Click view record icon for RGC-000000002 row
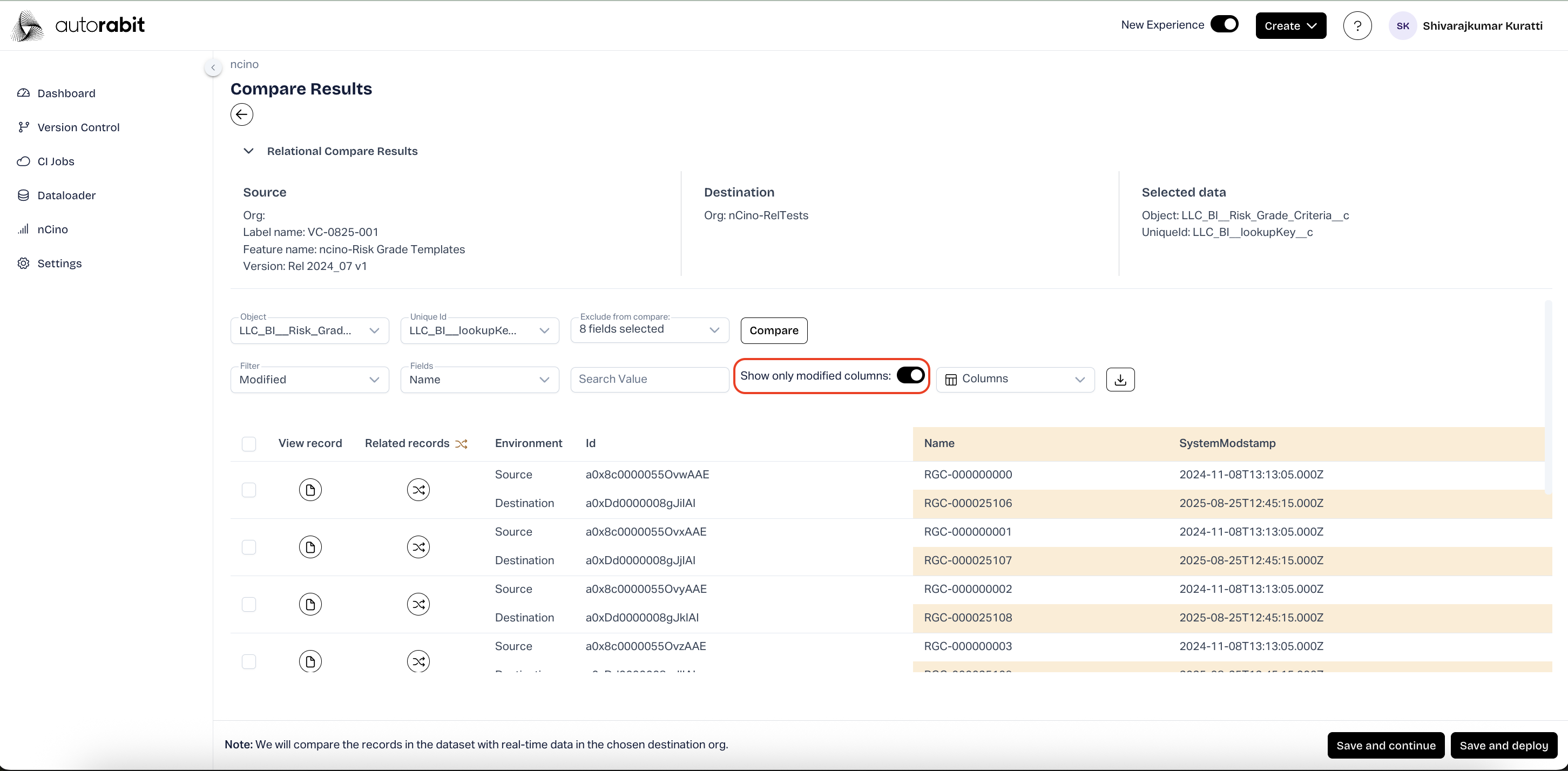 (x=310, y=604)
